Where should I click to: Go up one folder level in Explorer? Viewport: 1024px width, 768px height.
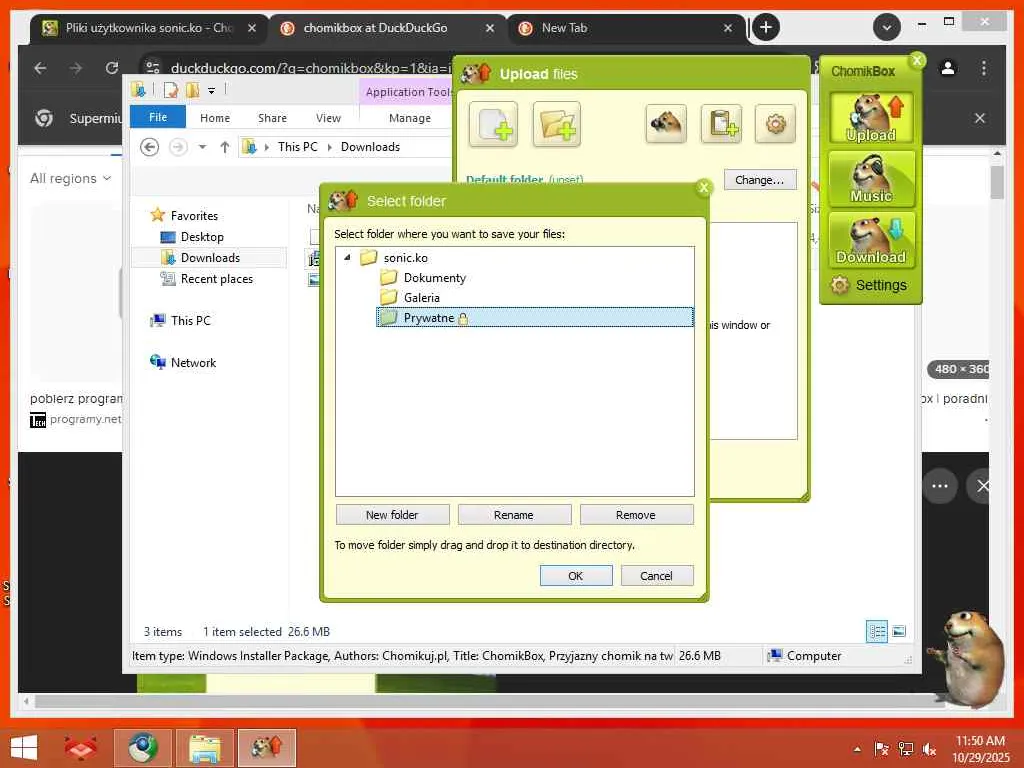tap(225, 147)
